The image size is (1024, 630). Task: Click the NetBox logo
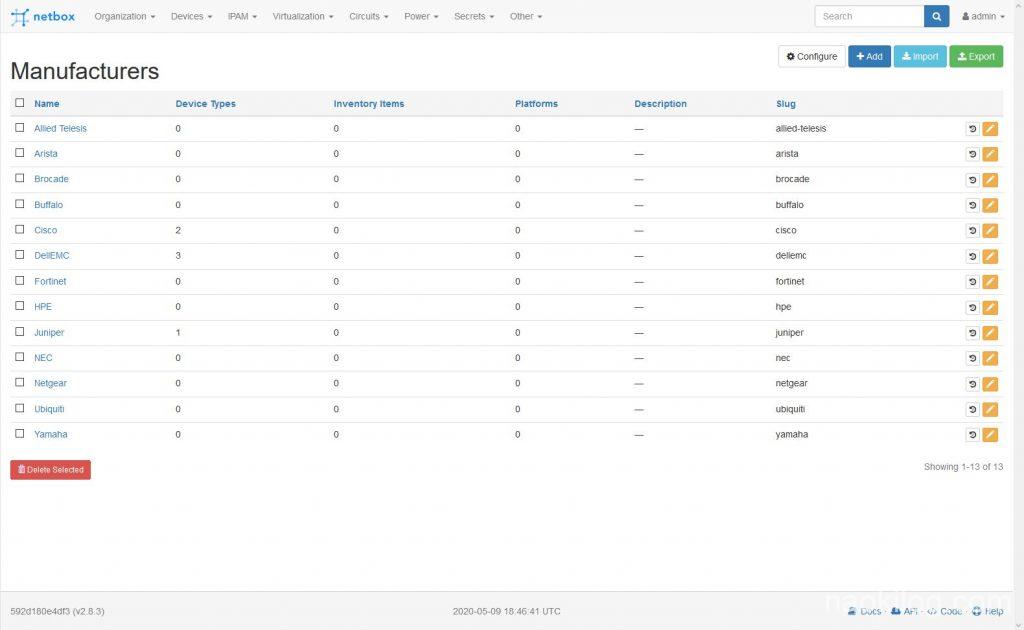[43, 16]
